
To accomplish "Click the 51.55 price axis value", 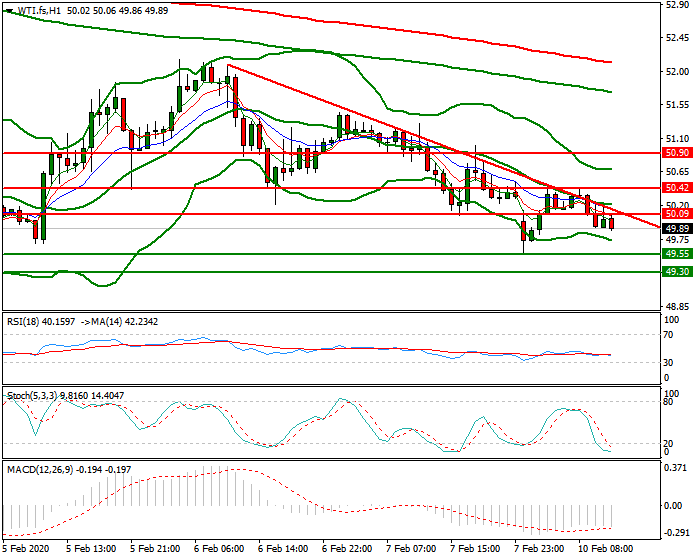I will click(x=677, y=105).
